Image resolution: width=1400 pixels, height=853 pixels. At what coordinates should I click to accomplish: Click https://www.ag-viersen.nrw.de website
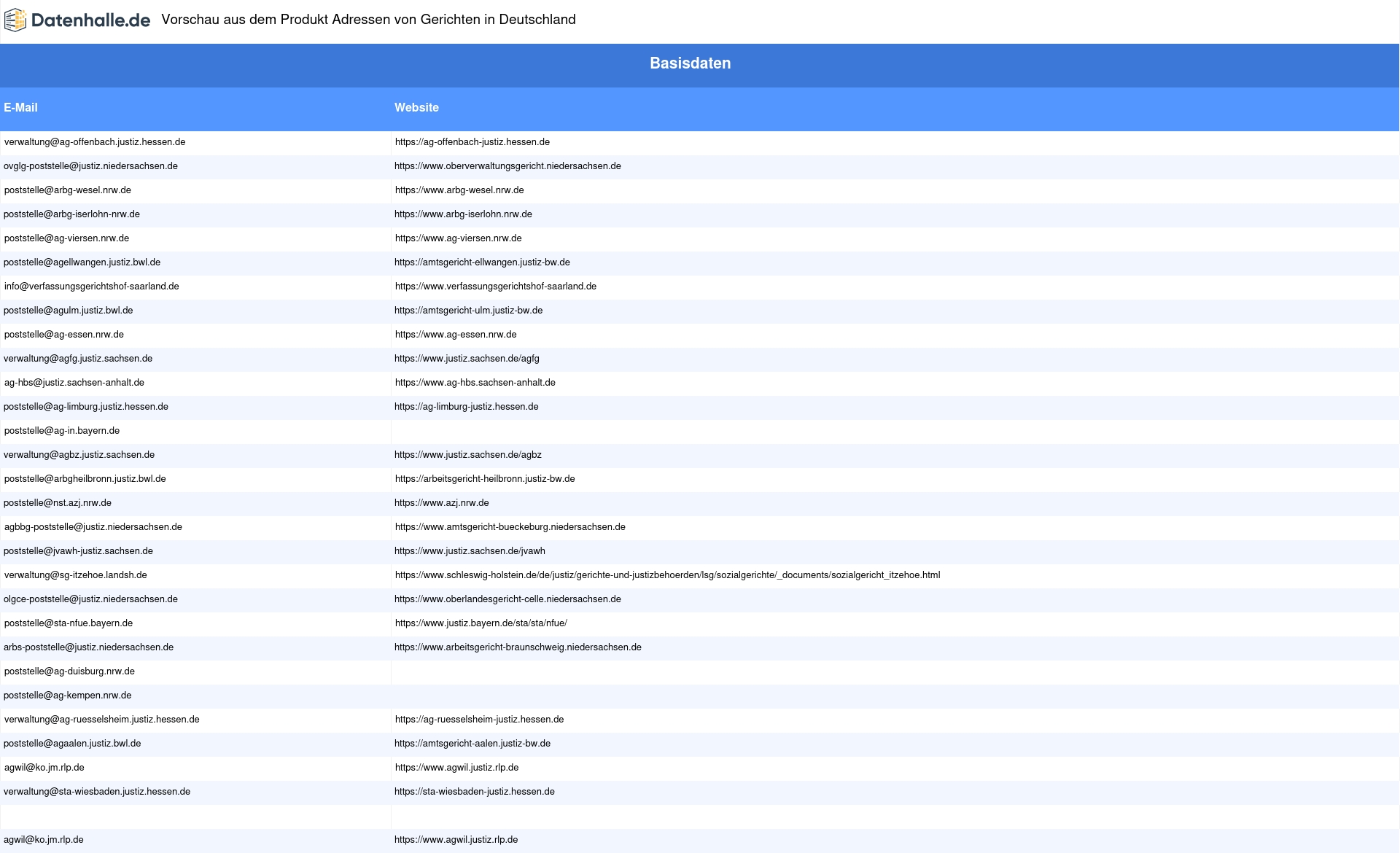point(459,238)
